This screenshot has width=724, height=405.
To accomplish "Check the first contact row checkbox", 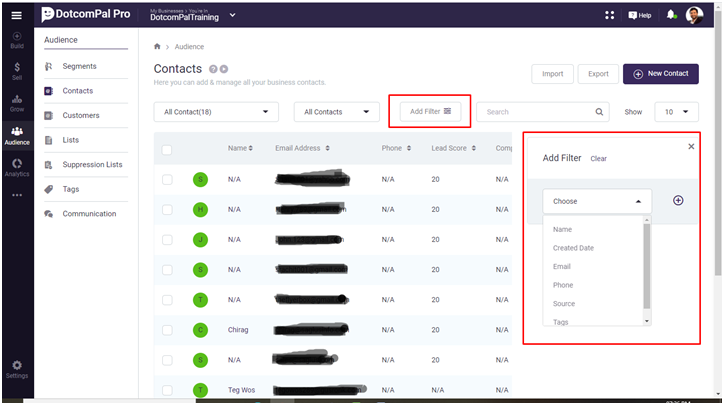I will click(167, 180).
